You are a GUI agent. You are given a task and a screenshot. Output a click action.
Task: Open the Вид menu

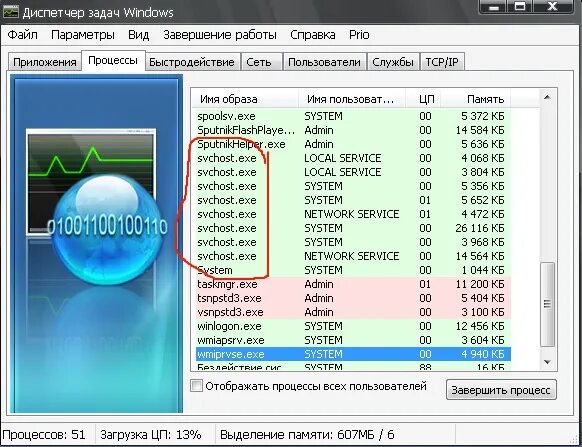(x=138, y=35)
